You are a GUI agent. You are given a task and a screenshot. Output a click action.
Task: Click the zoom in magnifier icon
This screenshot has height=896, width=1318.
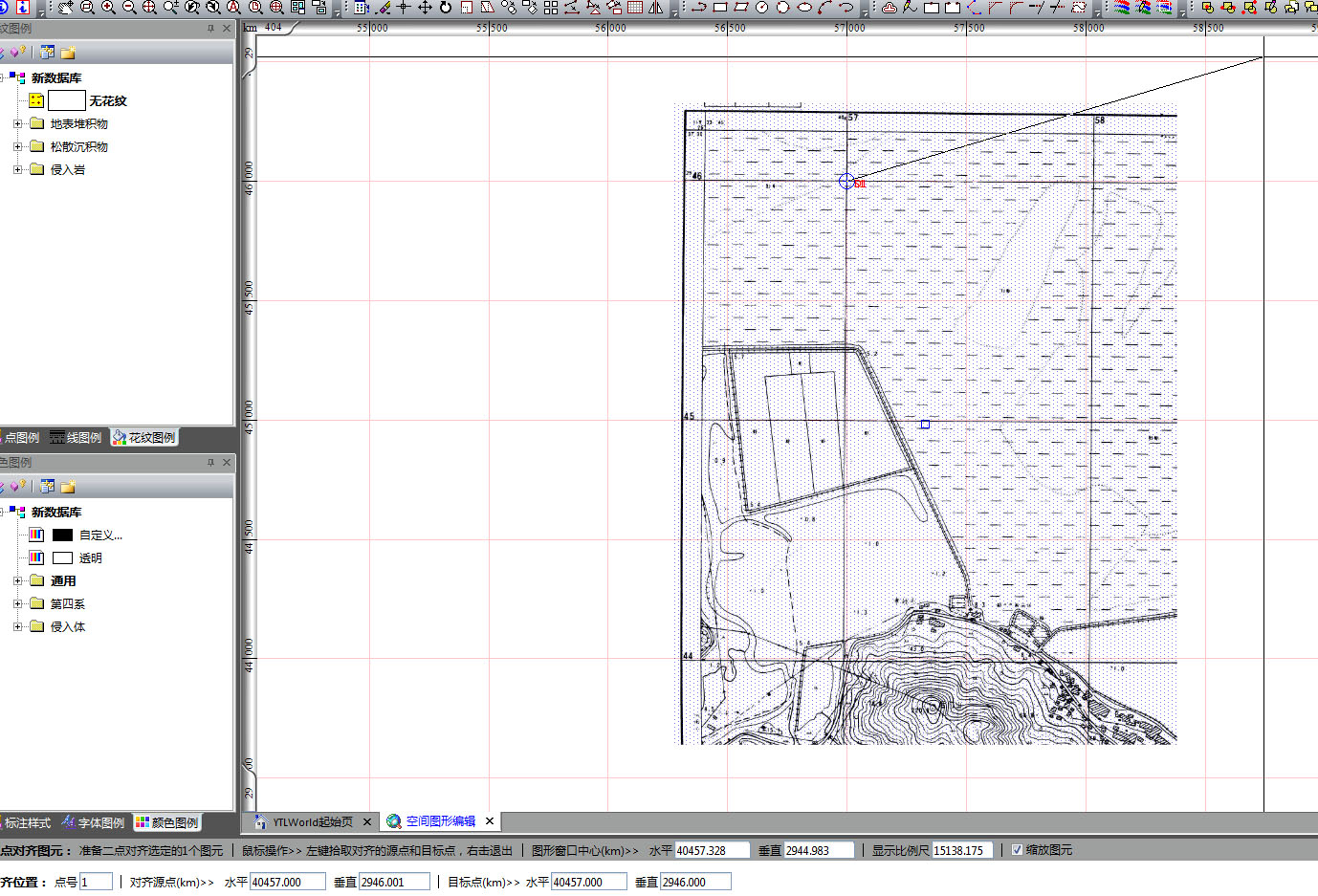click(108, 7)
